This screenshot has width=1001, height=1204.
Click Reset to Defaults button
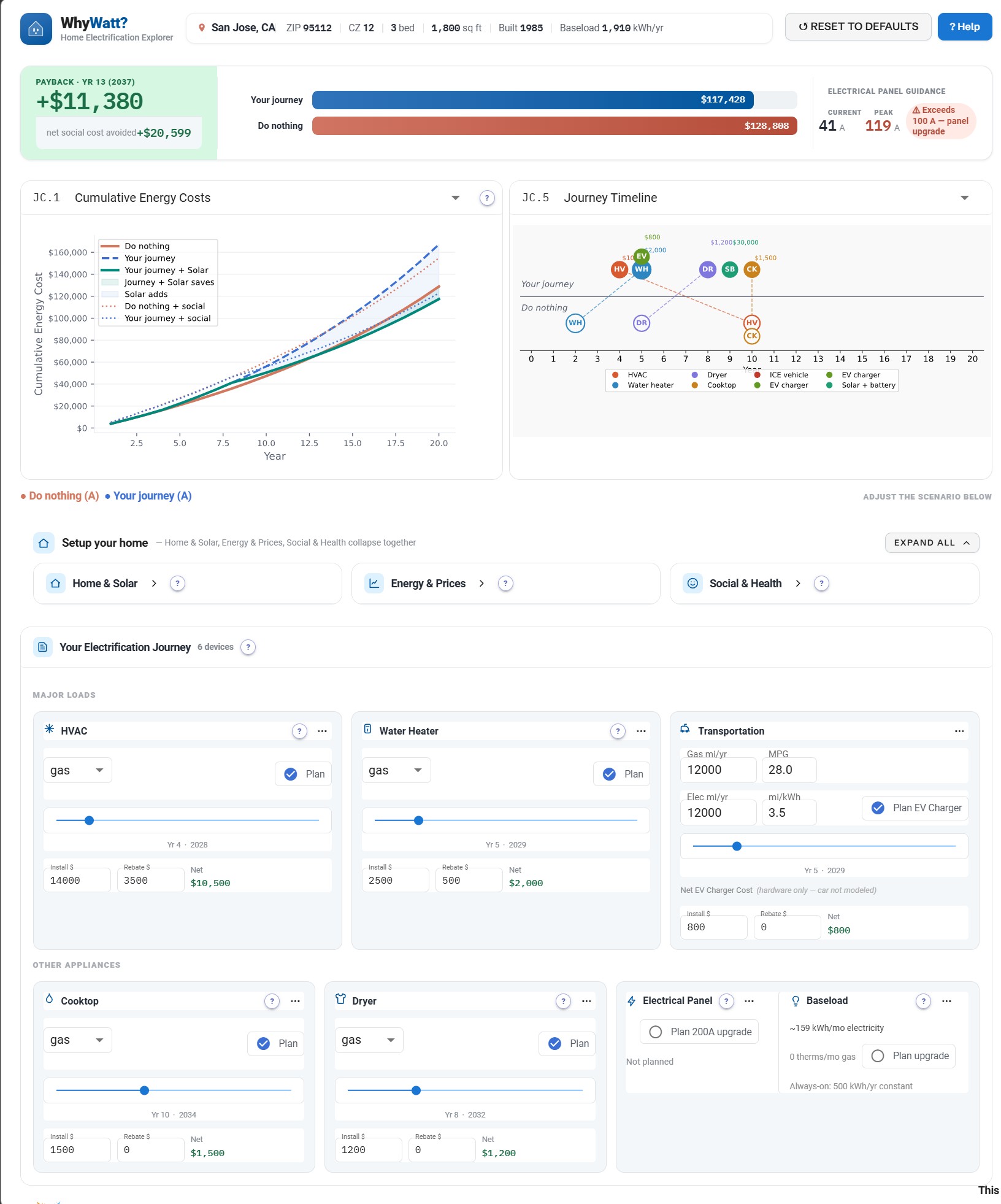(x=858, y=27)
